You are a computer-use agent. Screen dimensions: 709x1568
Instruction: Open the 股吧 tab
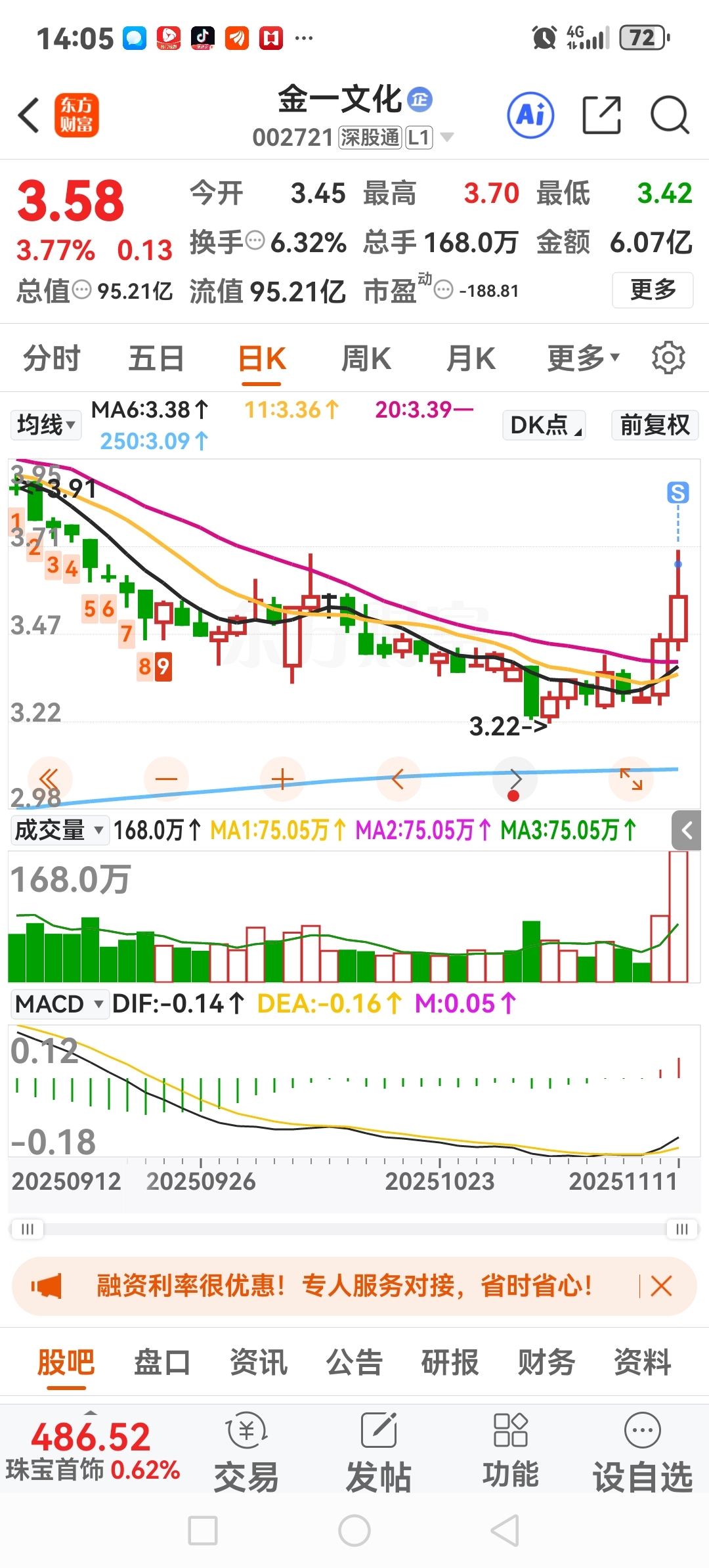[66, 1362]
